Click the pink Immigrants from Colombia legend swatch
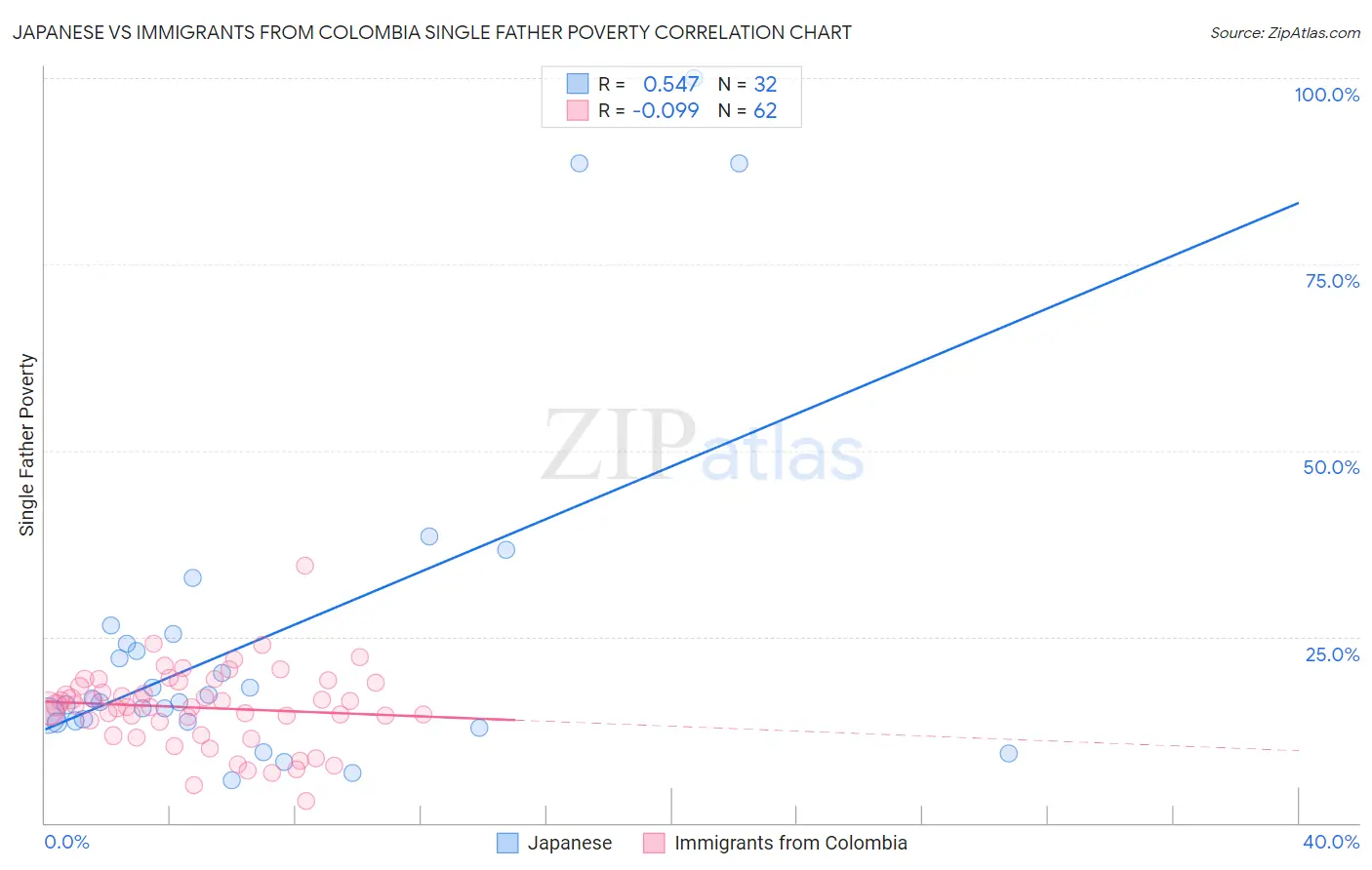Viewport: 1372px width, 870px height. coord(654,843)
